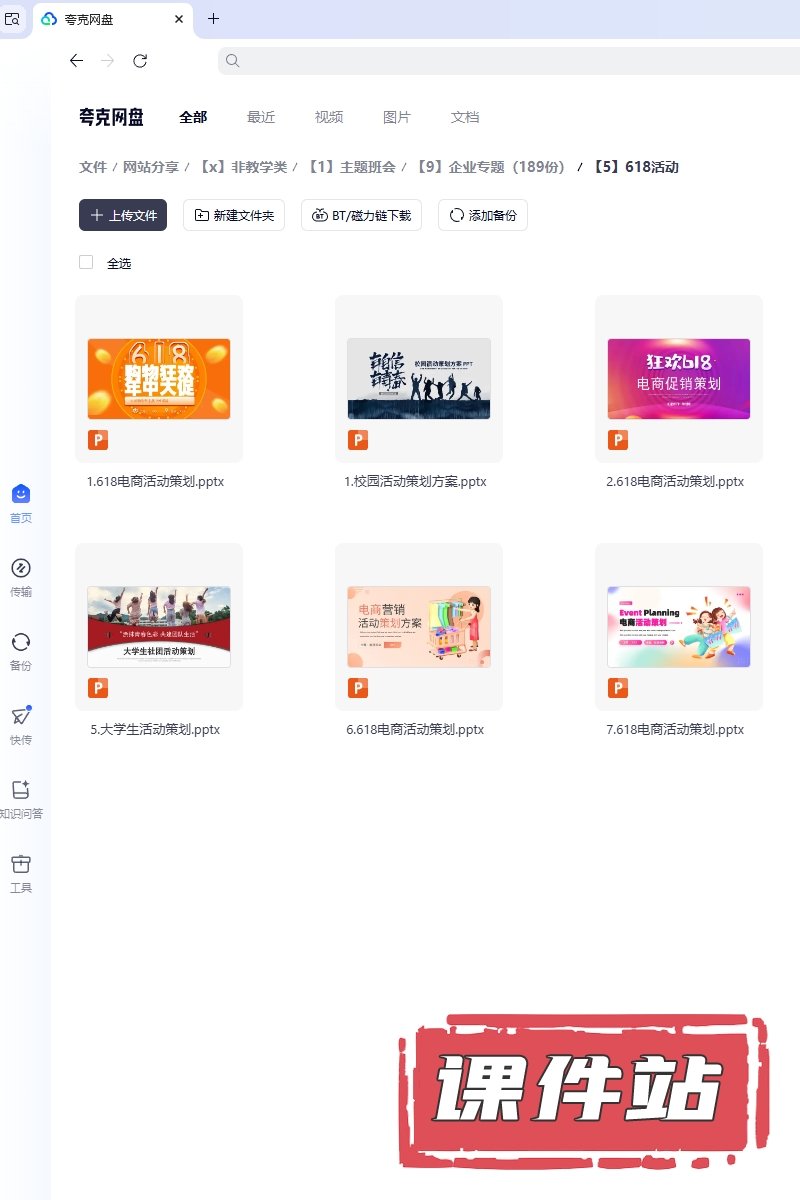The height and width of the screenshot is (1200, 800).
Task: Click the 上传文件 upload button
Action: click(123, 215)
